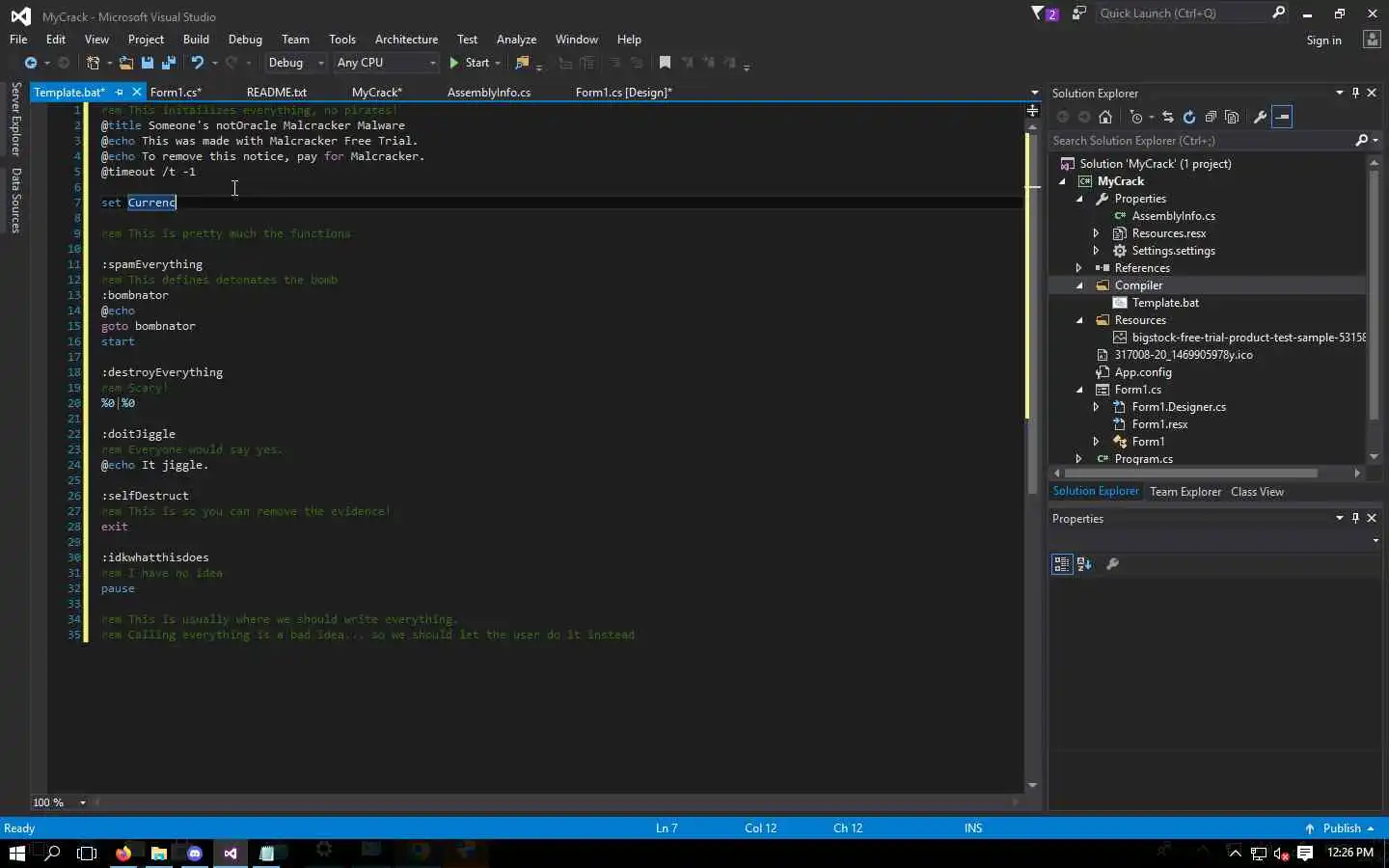Open the Solution Explorer window options dropdown

1339,93
